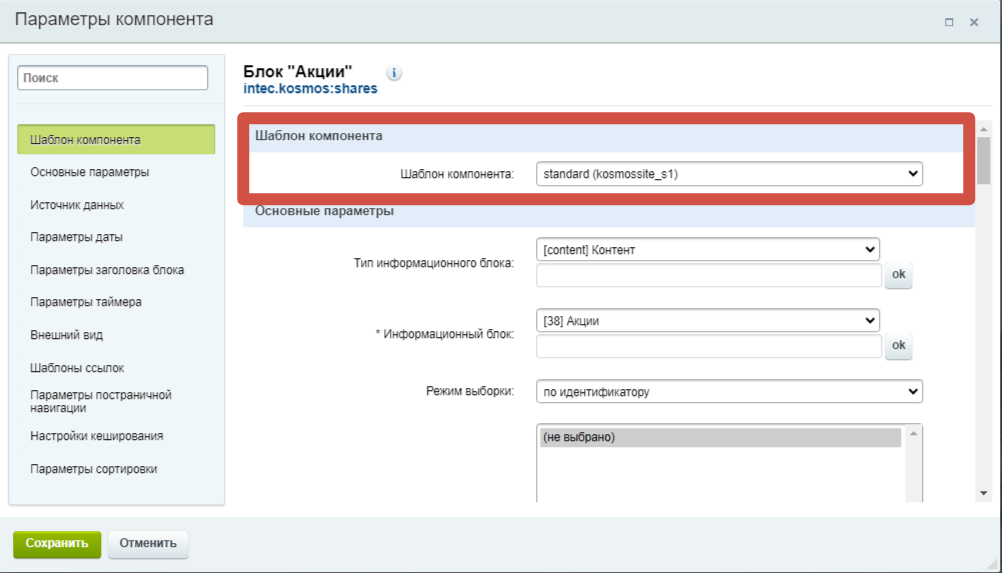Click the listbox scroll up arrow
Viewport: 1002px width, 573px height.
pyautogui.click(x=914, y=434)
